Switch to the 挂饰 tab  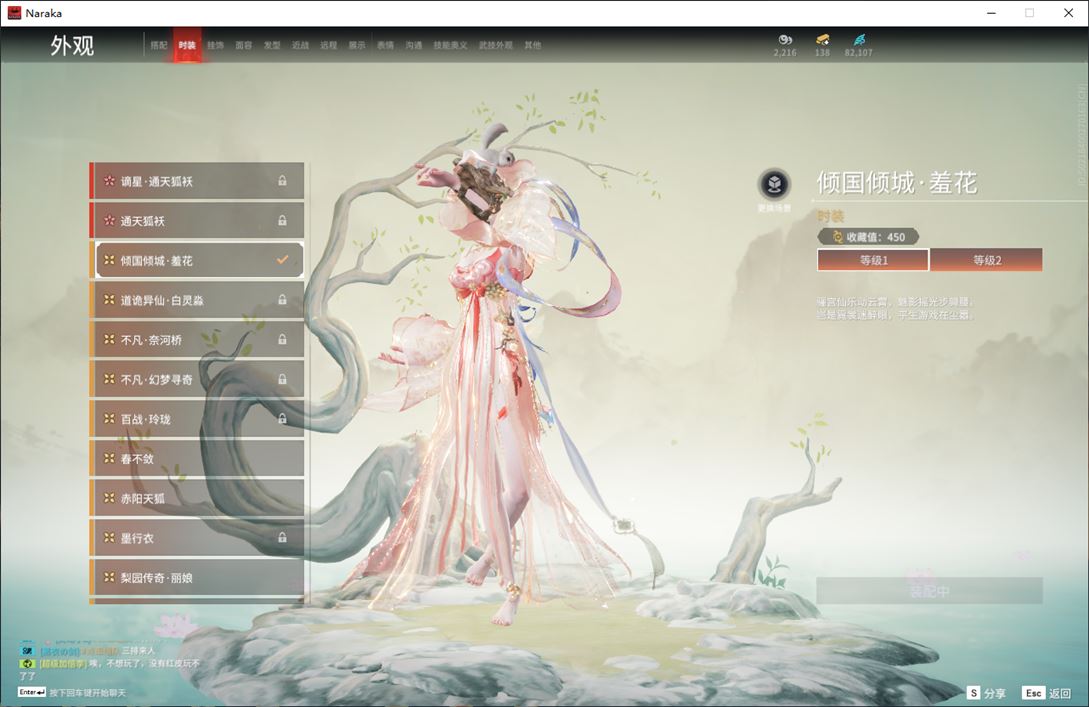(x=215, y=45)
